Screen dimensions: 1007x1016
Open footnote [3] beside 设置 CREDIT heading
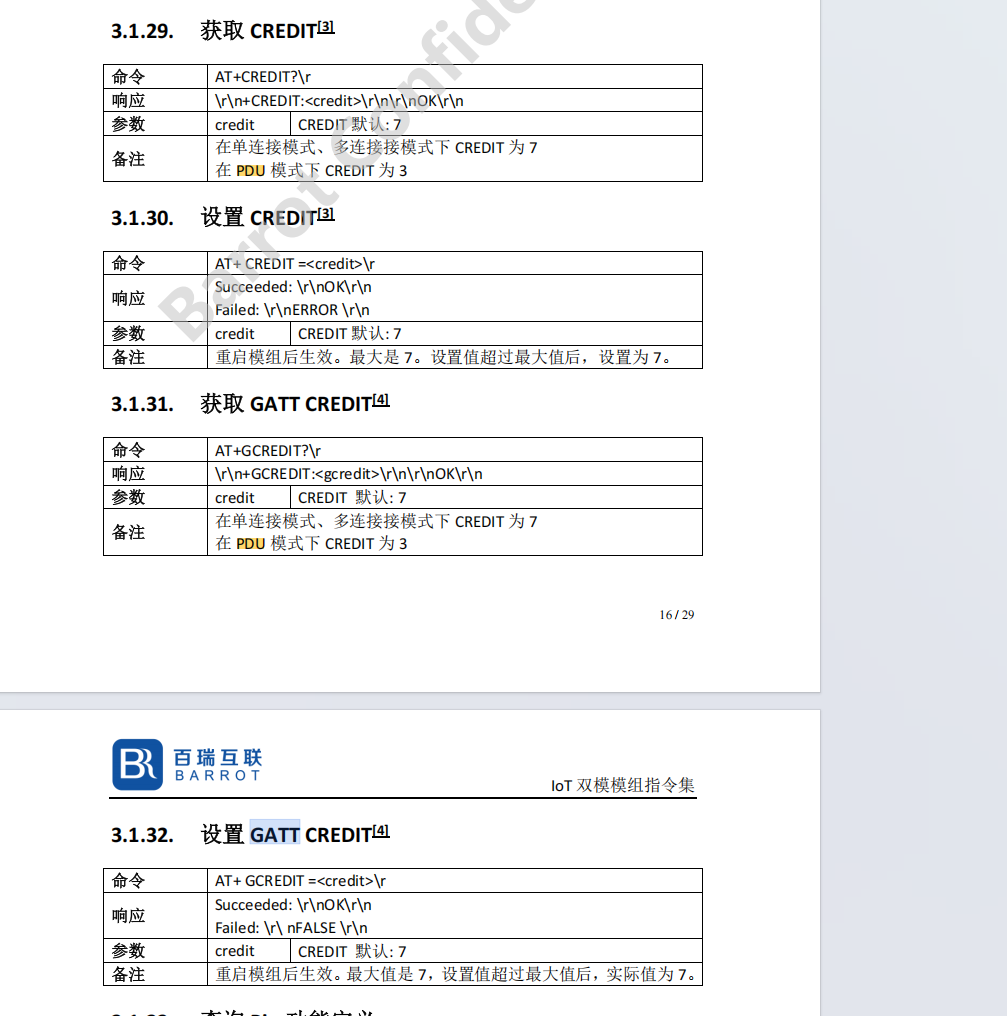[326, 214]
